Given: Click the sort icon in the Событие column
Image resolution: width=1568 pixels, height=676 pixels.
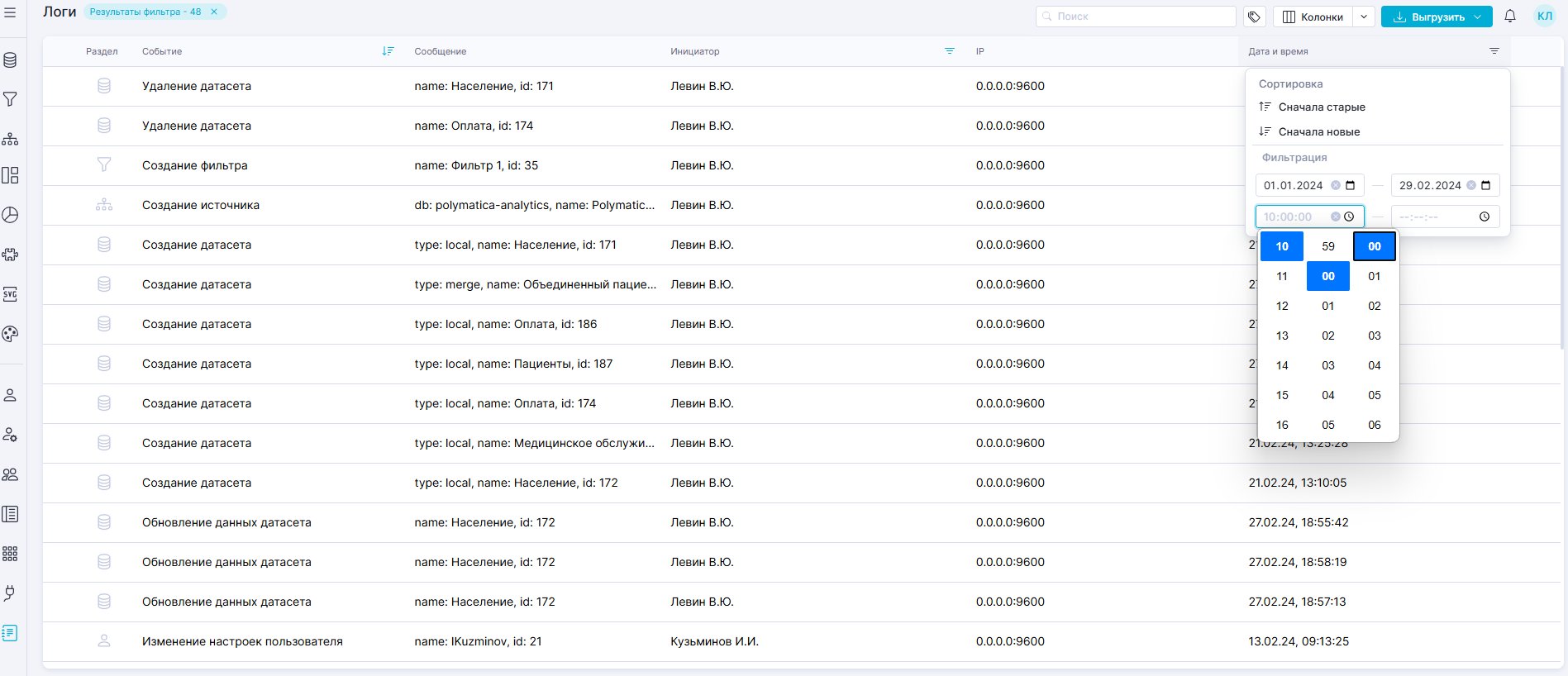Looking at the screenshot, I should click(388, 51).
